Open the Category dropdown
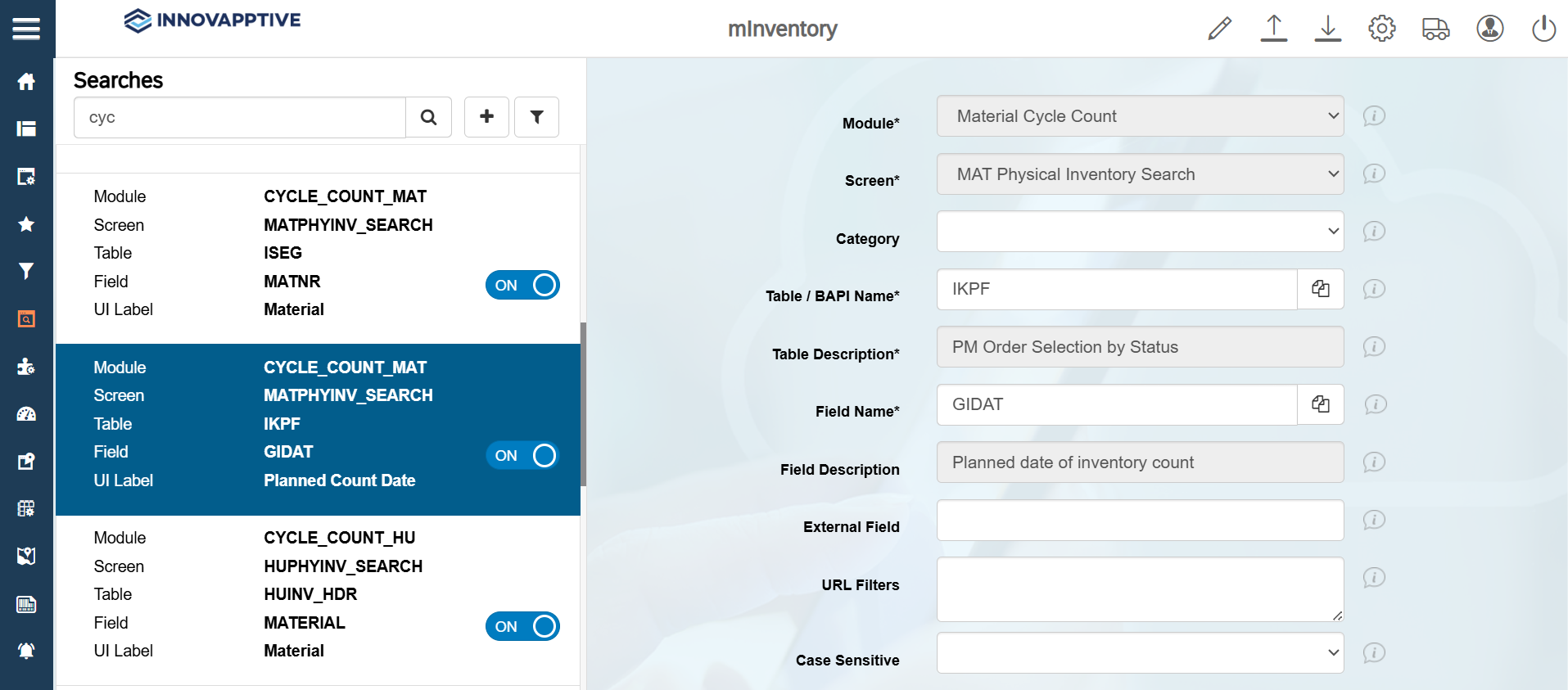The image size is (1568, 690). click(1140, 232)
